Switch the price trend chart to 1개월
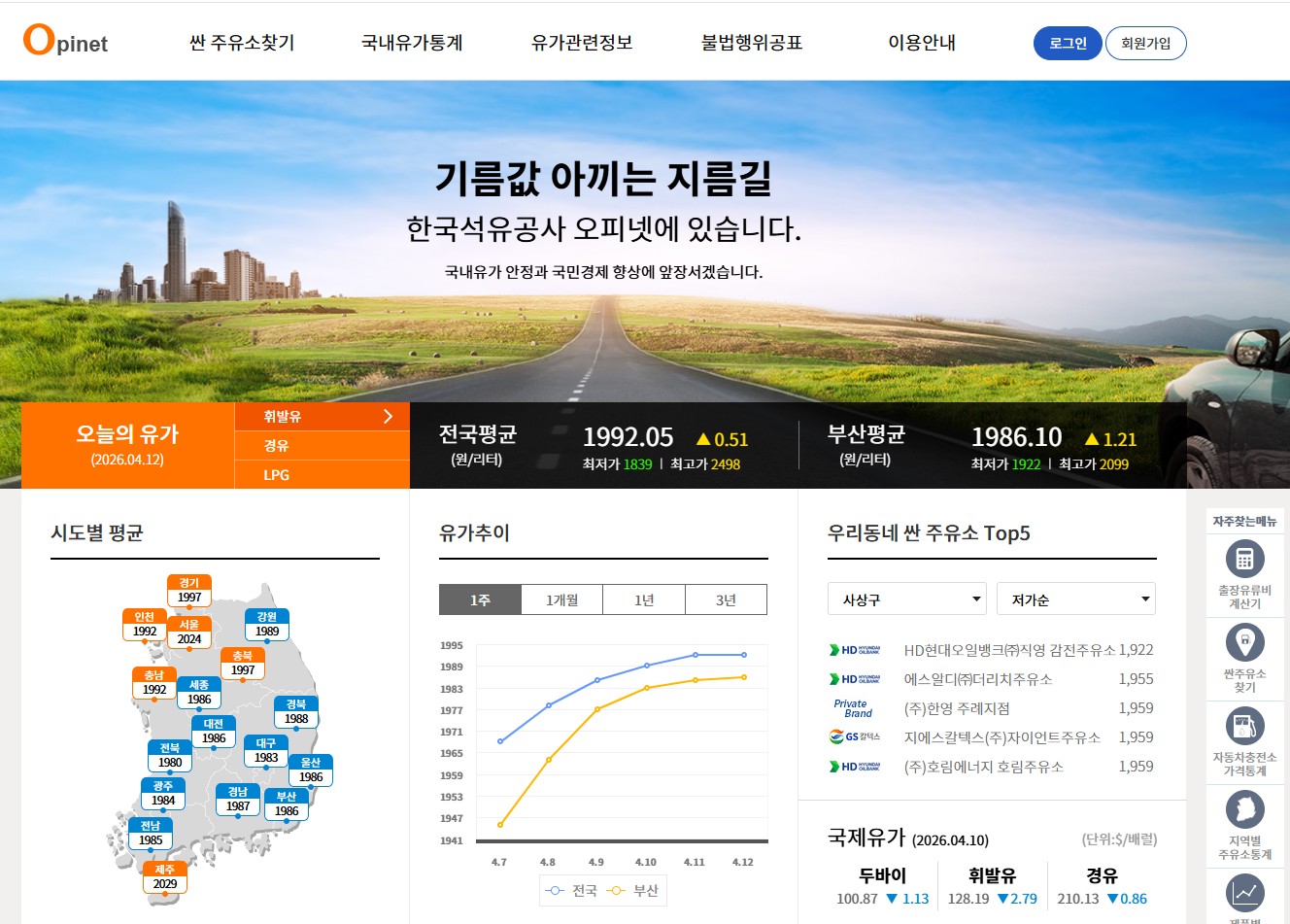 tap(560, 599)
